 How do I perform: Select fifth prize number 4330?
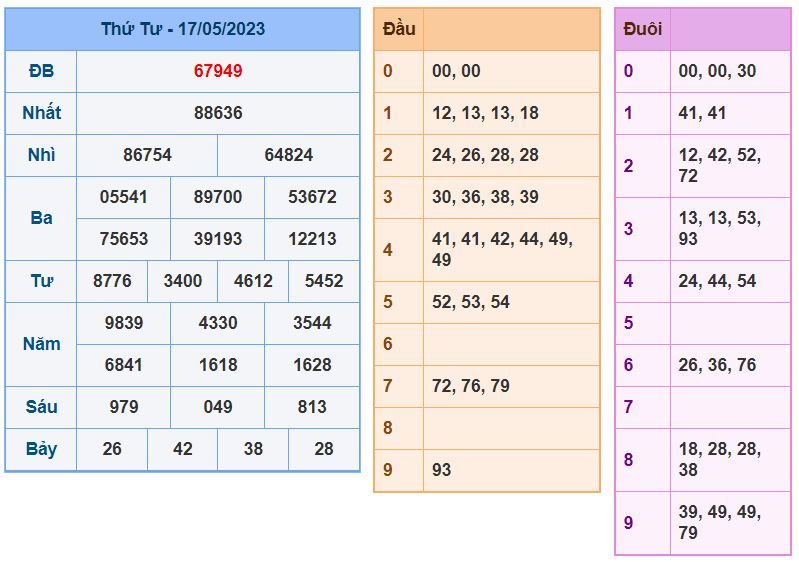click(x=218, y=323)
